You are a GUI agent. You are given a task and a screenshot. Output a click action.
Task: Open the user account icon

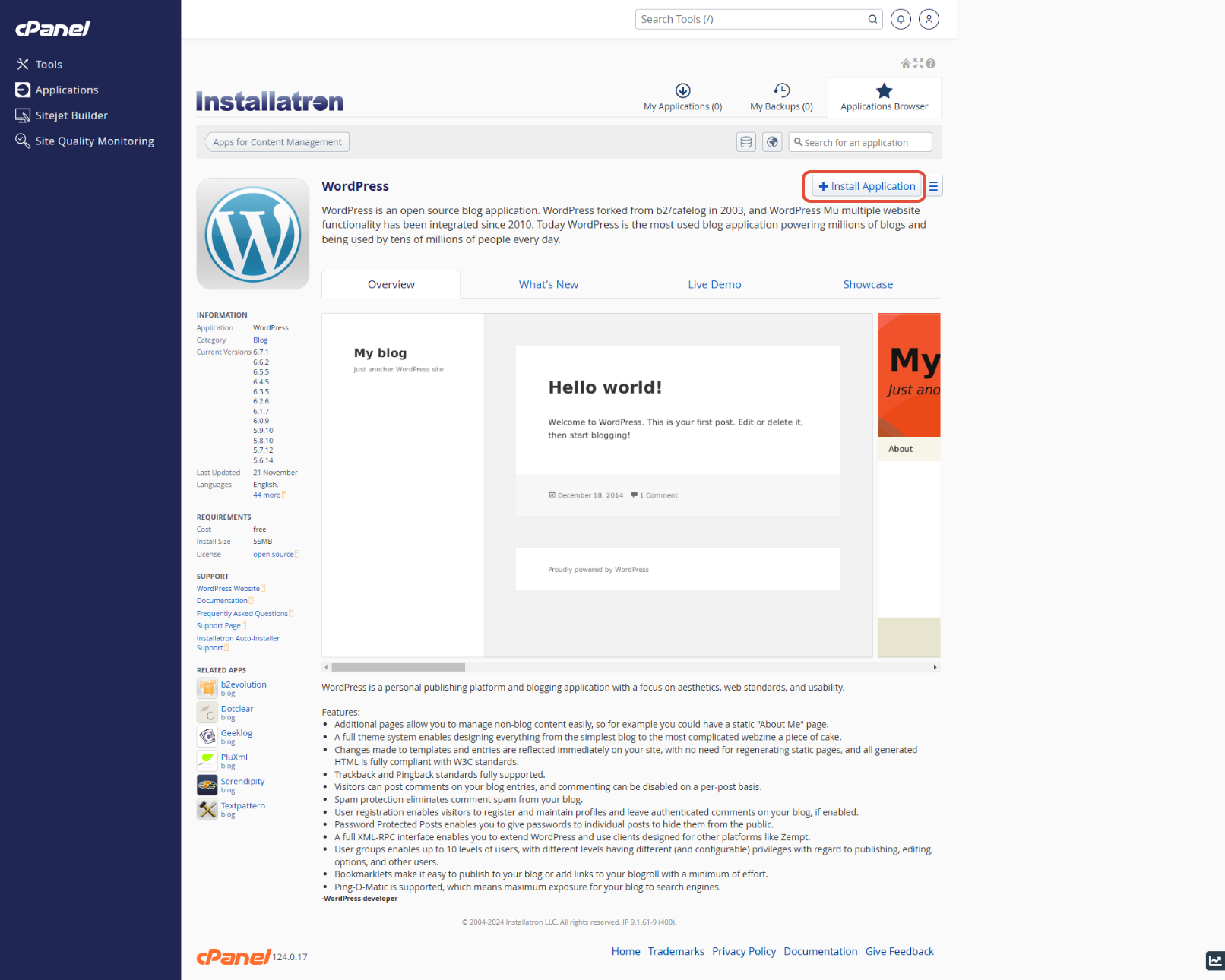click(x=929, y=19)
